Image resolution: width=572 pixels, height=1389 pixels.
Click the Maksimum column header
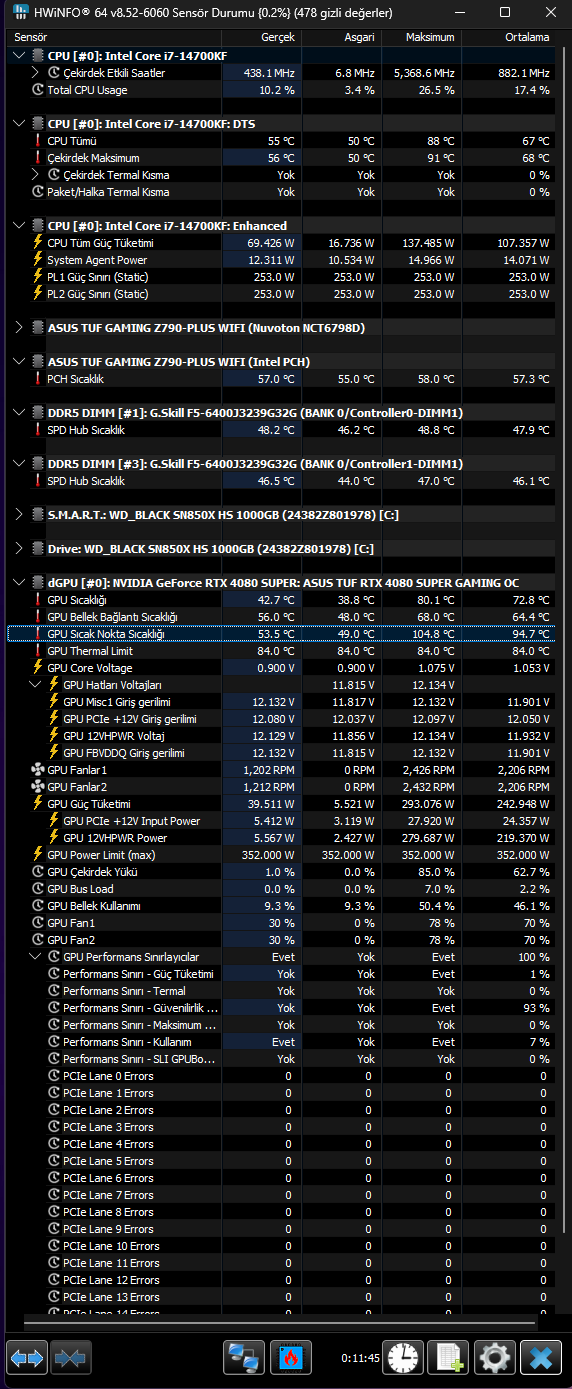(420, 37)
